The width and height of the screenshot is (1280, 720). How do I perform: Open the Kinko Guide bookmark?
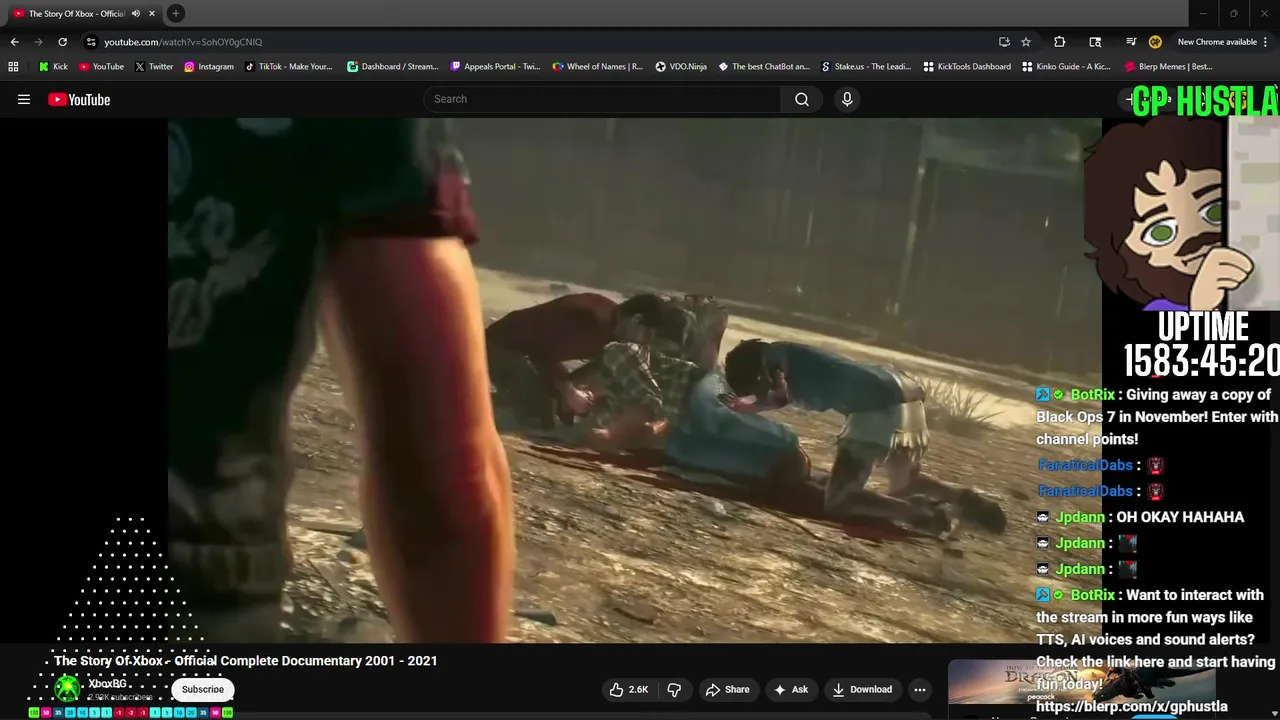1066,67
